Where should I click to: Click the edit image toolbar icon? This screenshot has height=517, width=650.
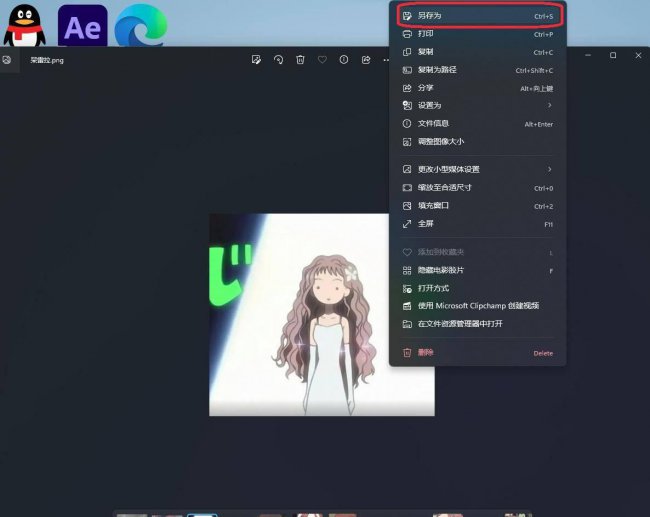click(256, 60)
